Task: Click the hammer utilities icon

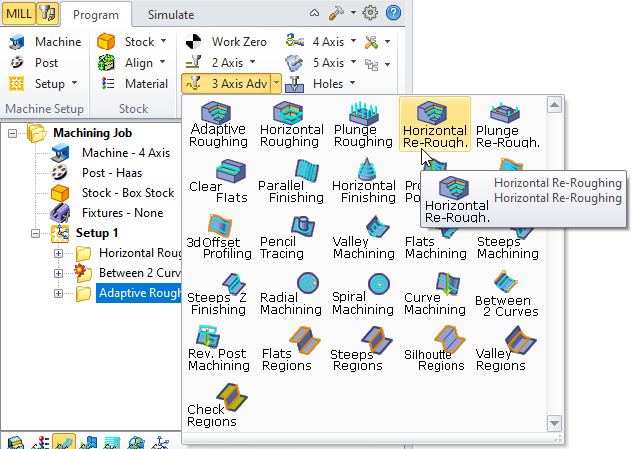Action: pos(336,13)
